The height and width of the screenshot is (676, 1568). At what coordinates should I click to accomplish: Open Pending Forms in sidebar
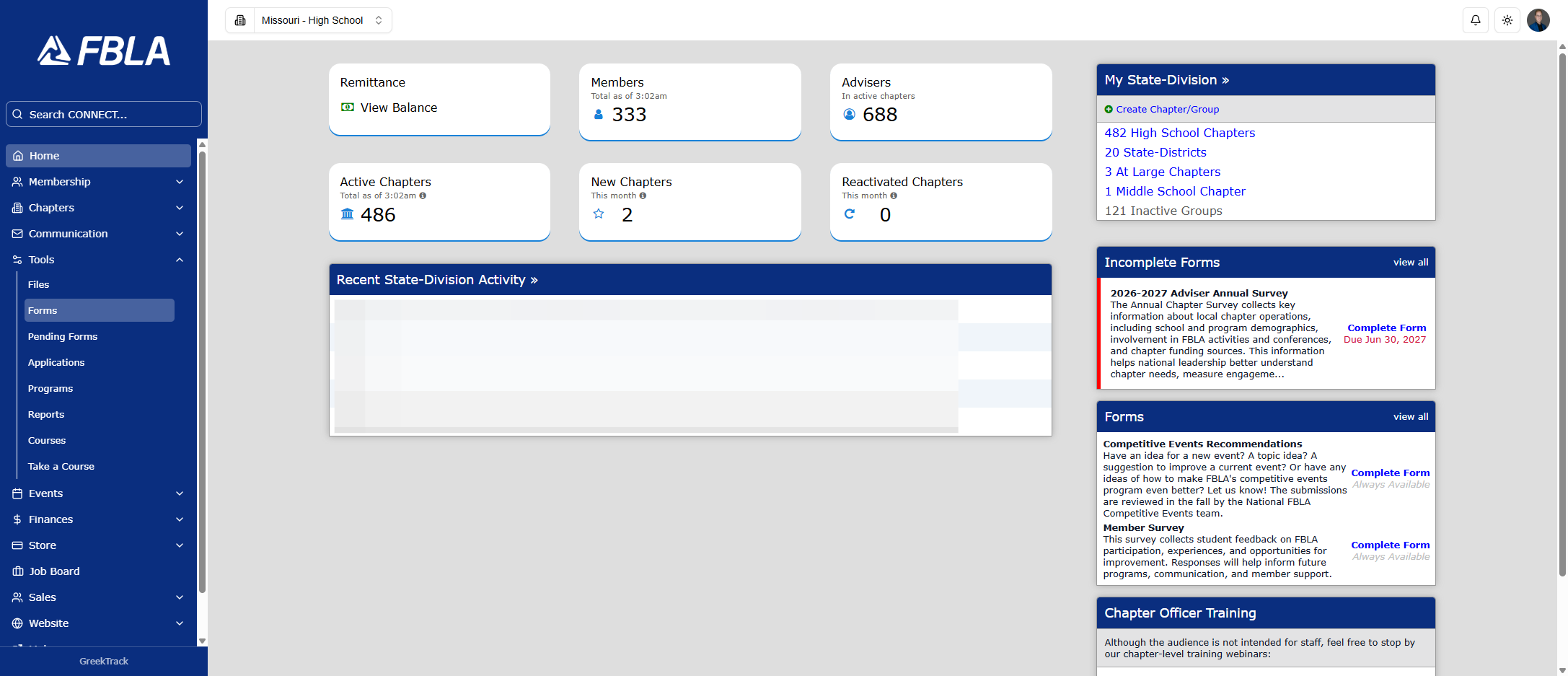(100, 336)
